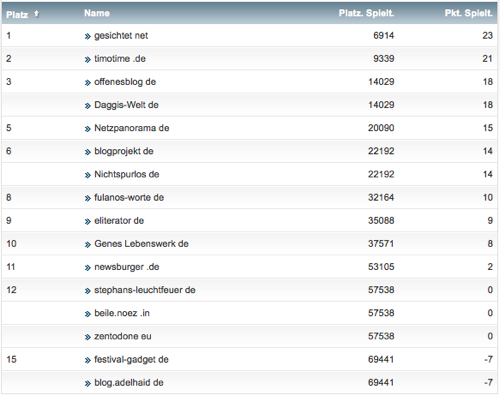500x396 pixels.
Task: Click the chevron icon before gesichtet net
Action: (x=88, y=37)
